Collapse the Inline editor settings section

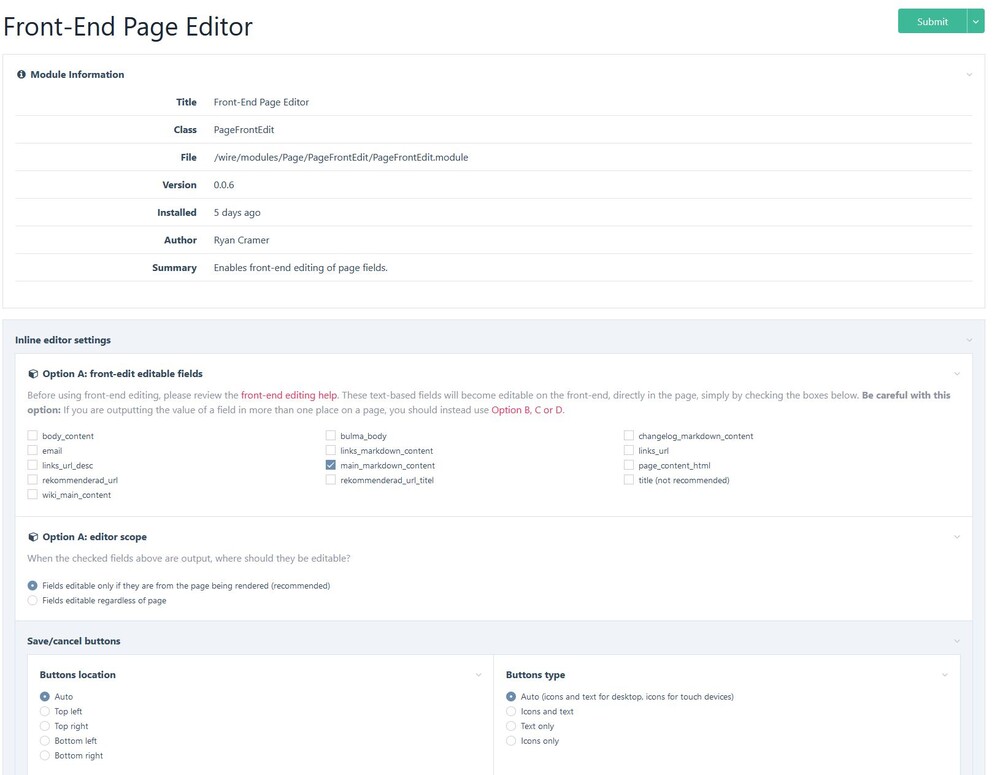pyautogui.click(x=968, y=340)
